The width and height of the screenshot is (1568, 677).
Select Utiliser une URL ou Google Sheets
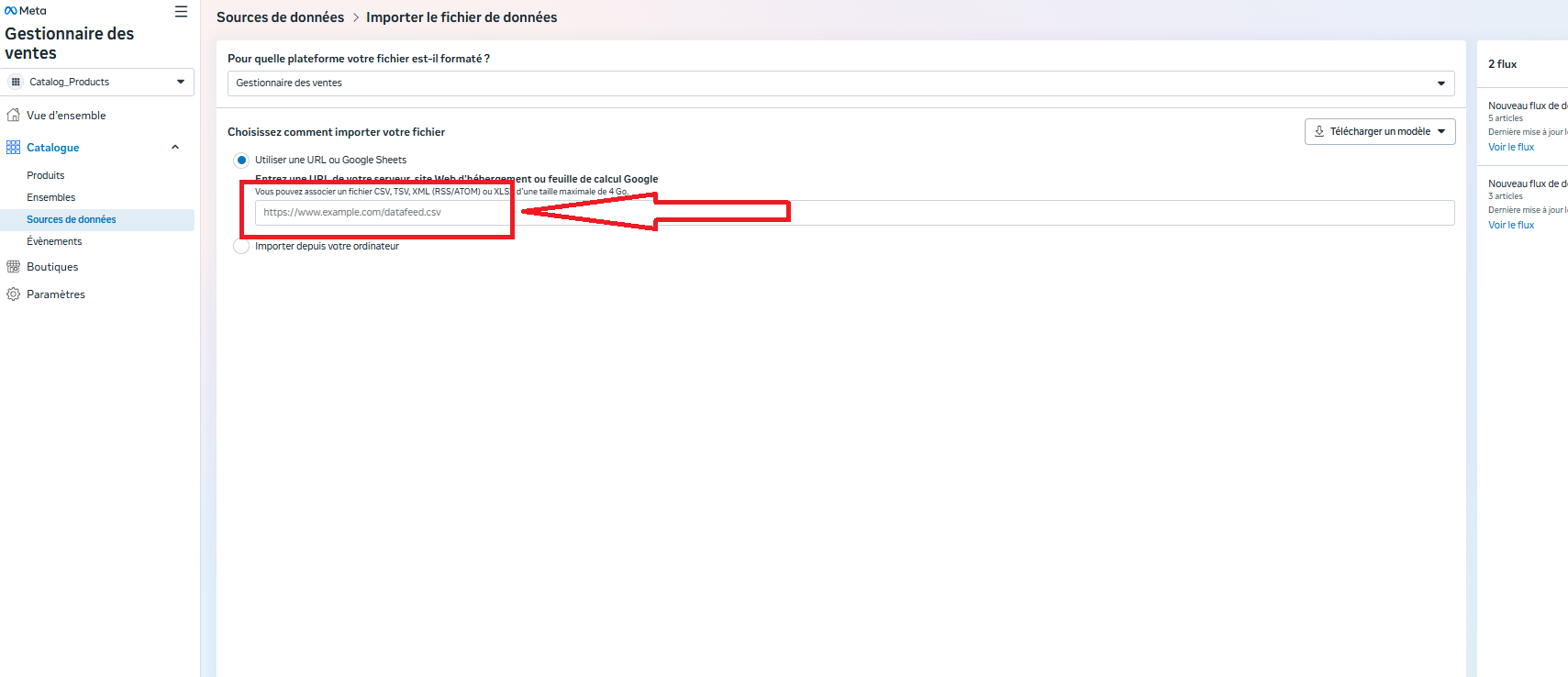pyautogui.click(x=241, y=161)
